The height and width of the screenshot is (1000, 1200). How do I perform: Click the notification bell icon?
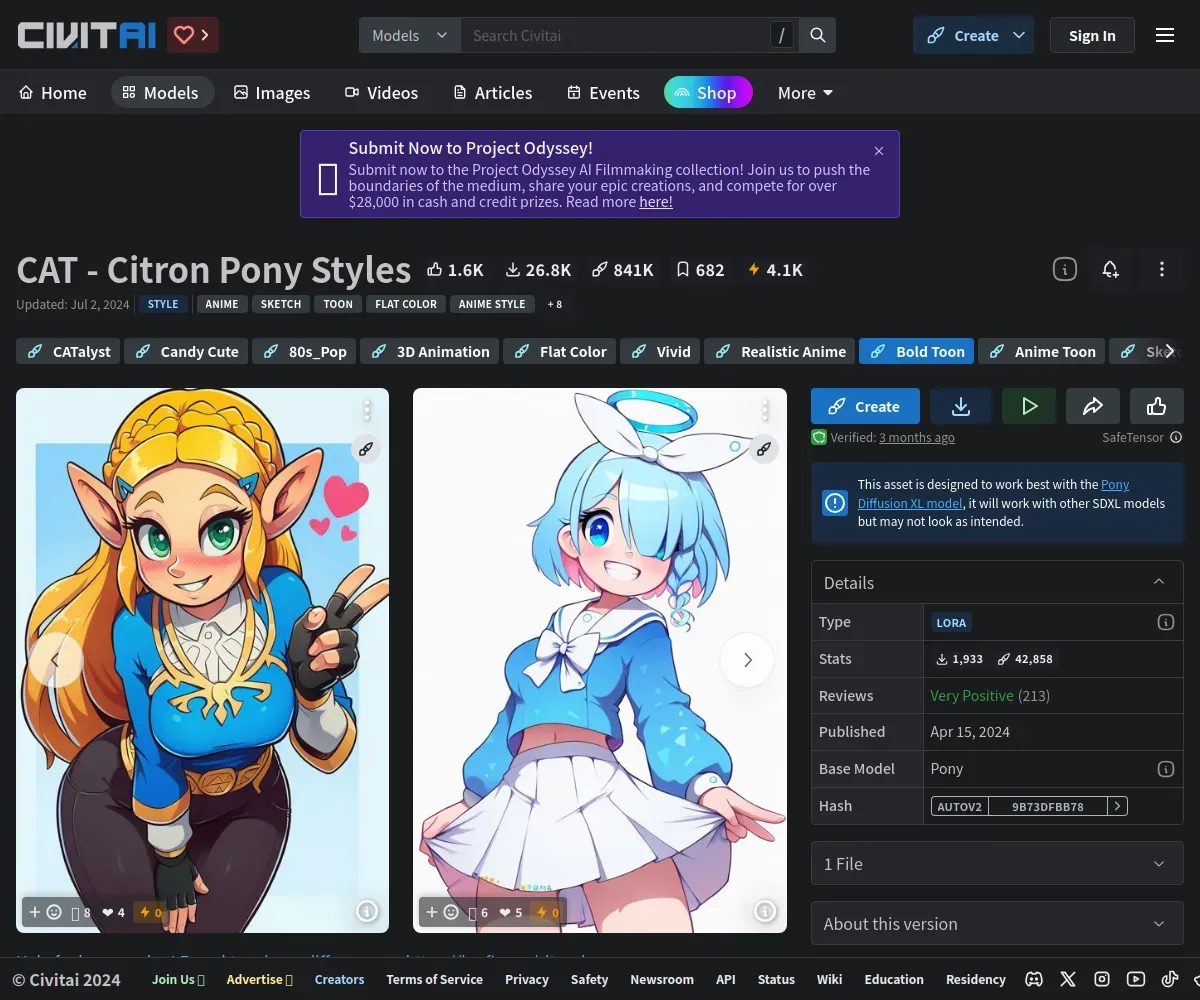[1110, 269]
